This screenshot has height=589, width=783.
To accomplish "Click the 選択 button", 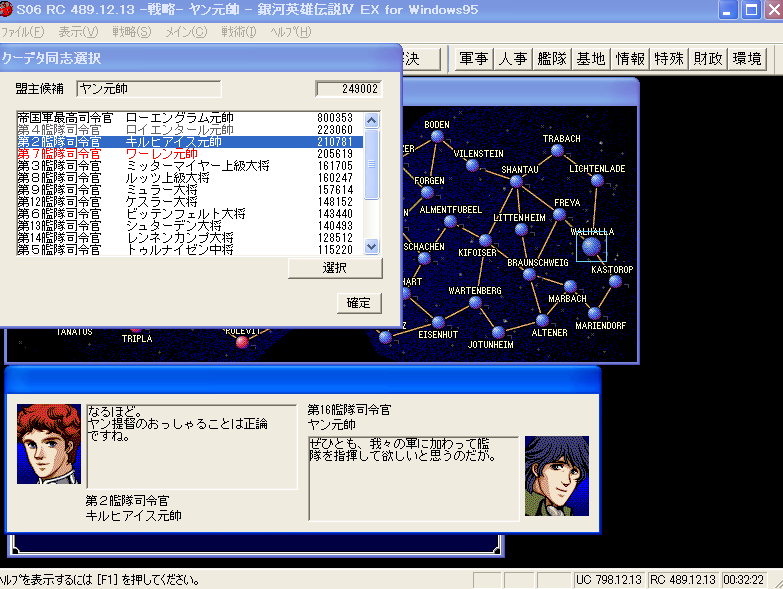I will tap(335, 268).
